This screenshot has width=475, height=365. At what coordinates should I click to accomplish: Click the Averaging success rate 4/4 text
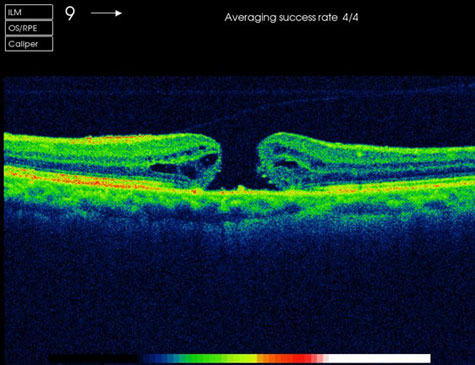(x=291, y=17)
